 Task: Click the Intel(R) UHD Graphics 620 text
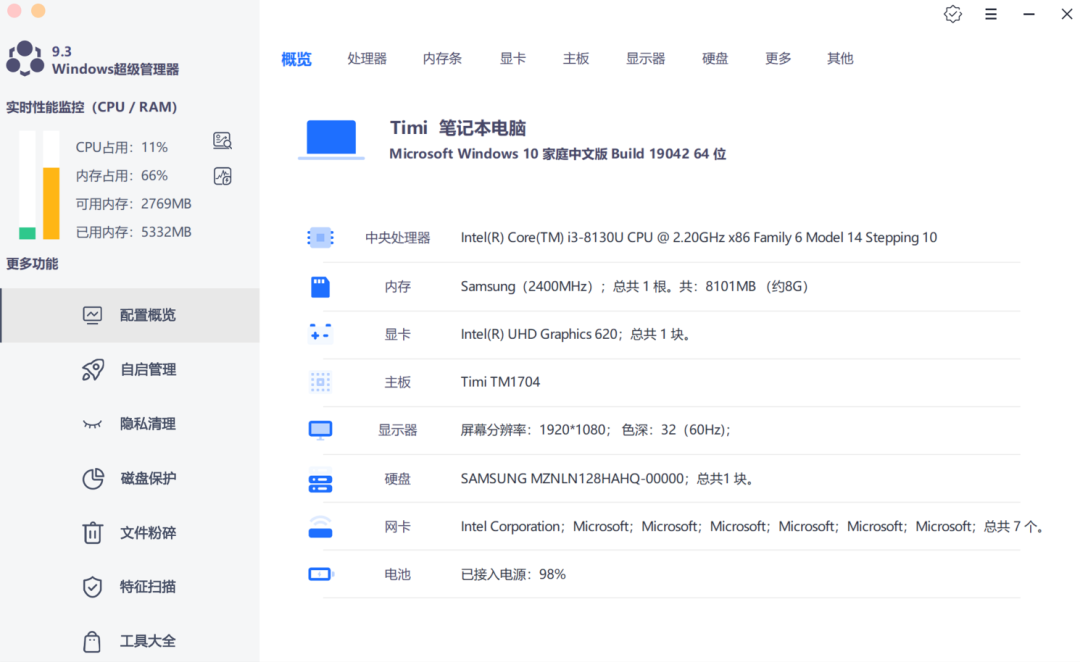tap(576, 334)
